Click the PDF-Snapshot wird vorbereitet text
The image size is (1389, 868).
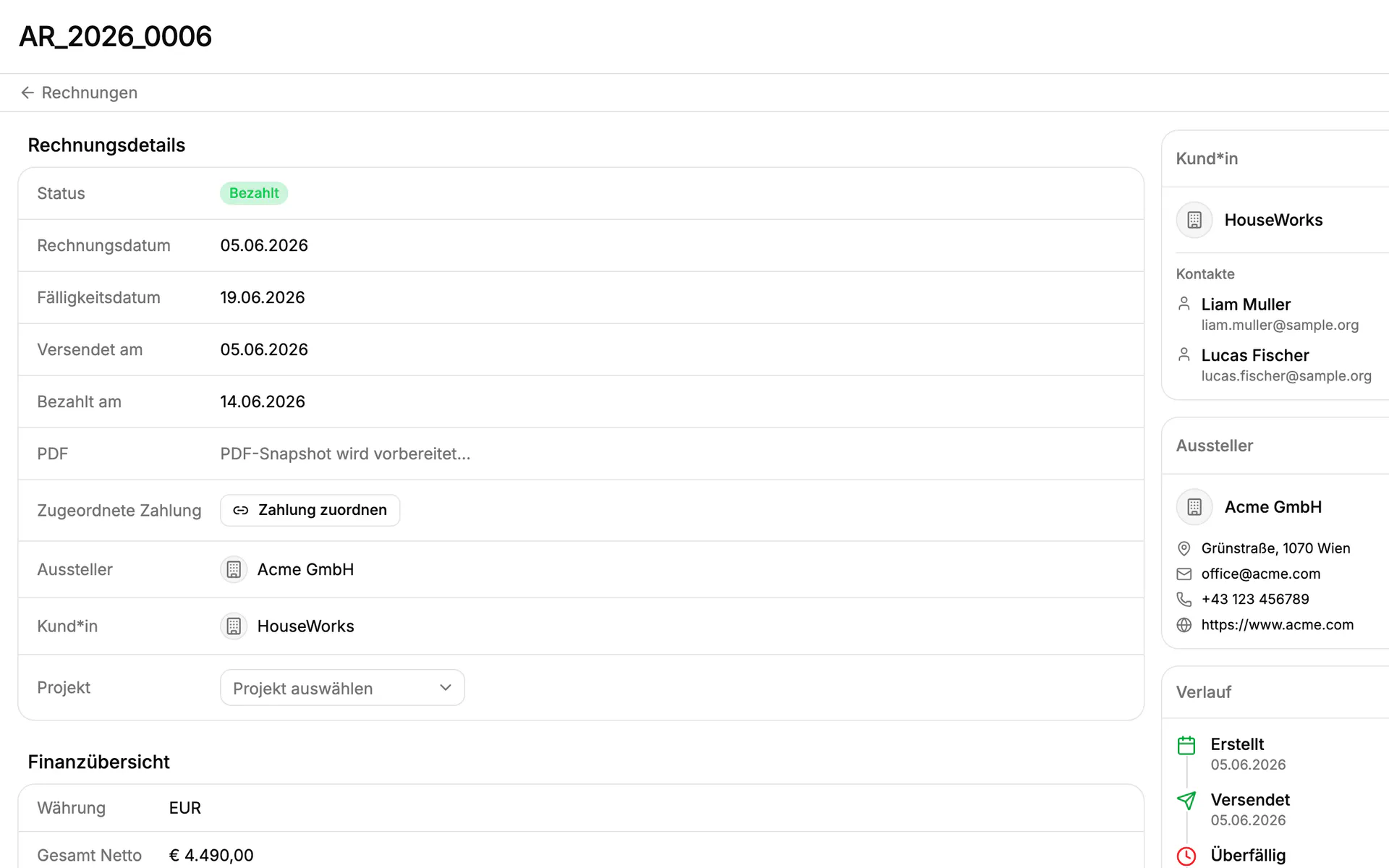[345, 454]
